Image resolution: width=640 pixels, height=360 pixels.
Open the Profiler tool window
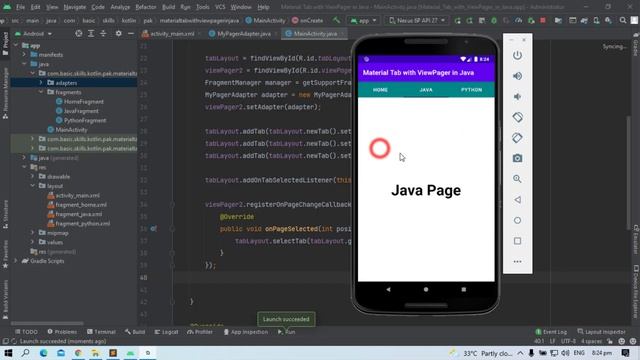pyautogui.click(x=200, y=332)
